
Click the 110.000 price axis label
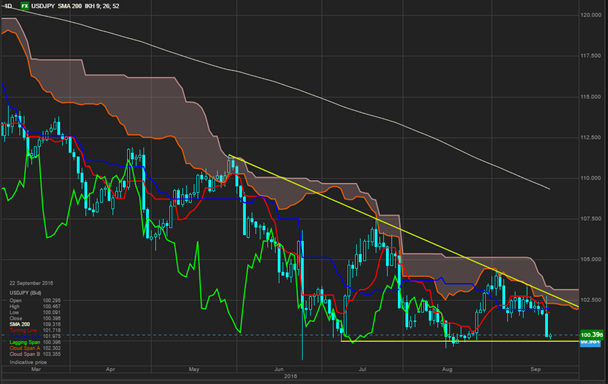pos(591,178)
